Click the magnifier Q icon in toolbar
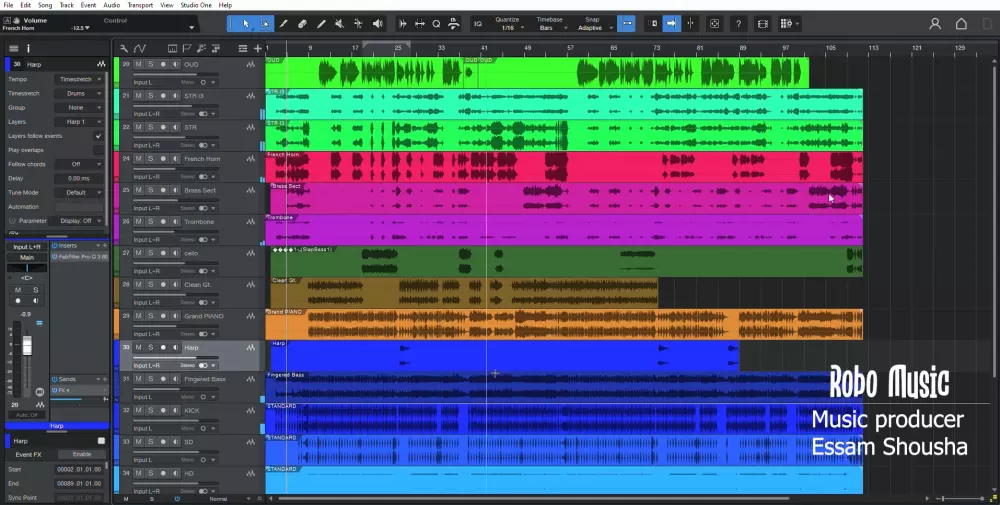The width and height of the screenshot is (1000, 505). click(x=436, y=24)
